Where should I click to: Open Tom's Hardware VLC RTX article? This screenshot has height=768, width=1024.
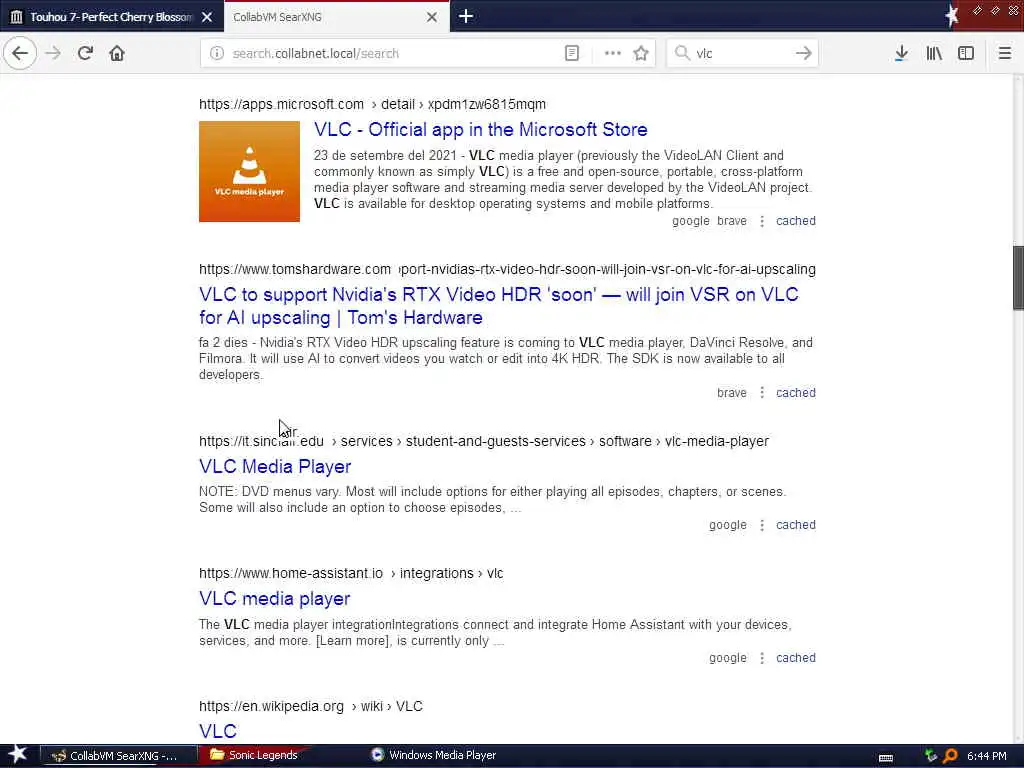(499, 306)
